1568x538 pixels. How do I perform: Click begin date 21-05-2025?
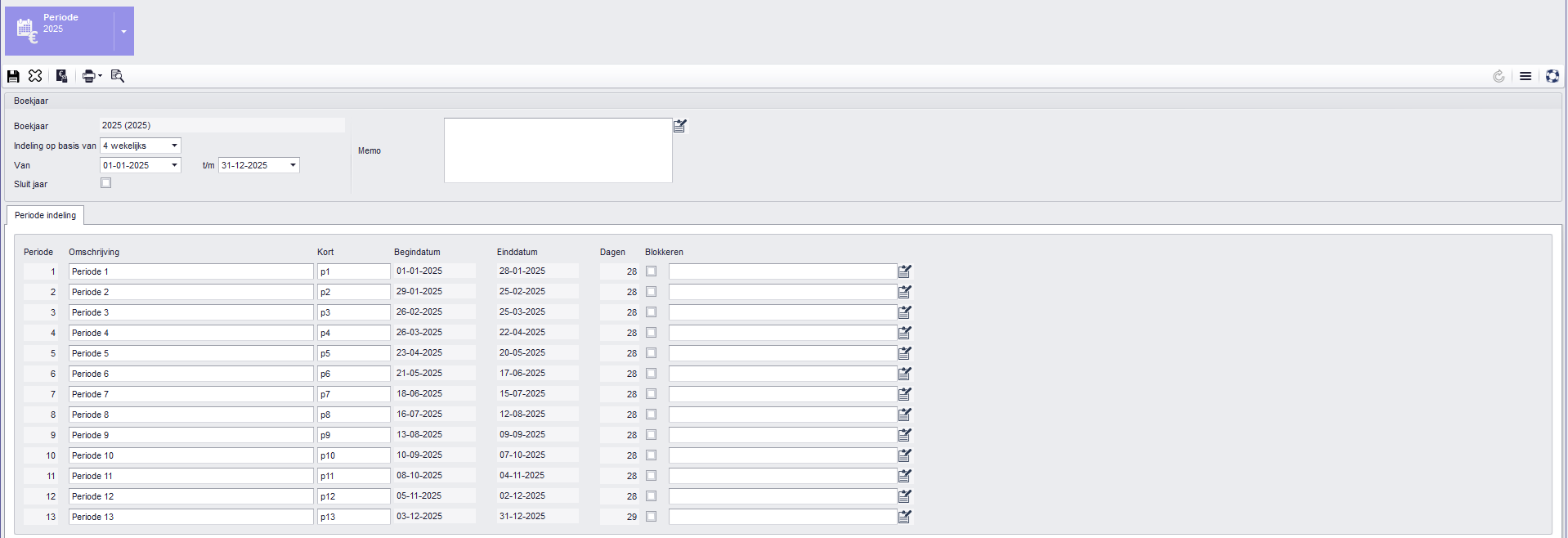434,373
